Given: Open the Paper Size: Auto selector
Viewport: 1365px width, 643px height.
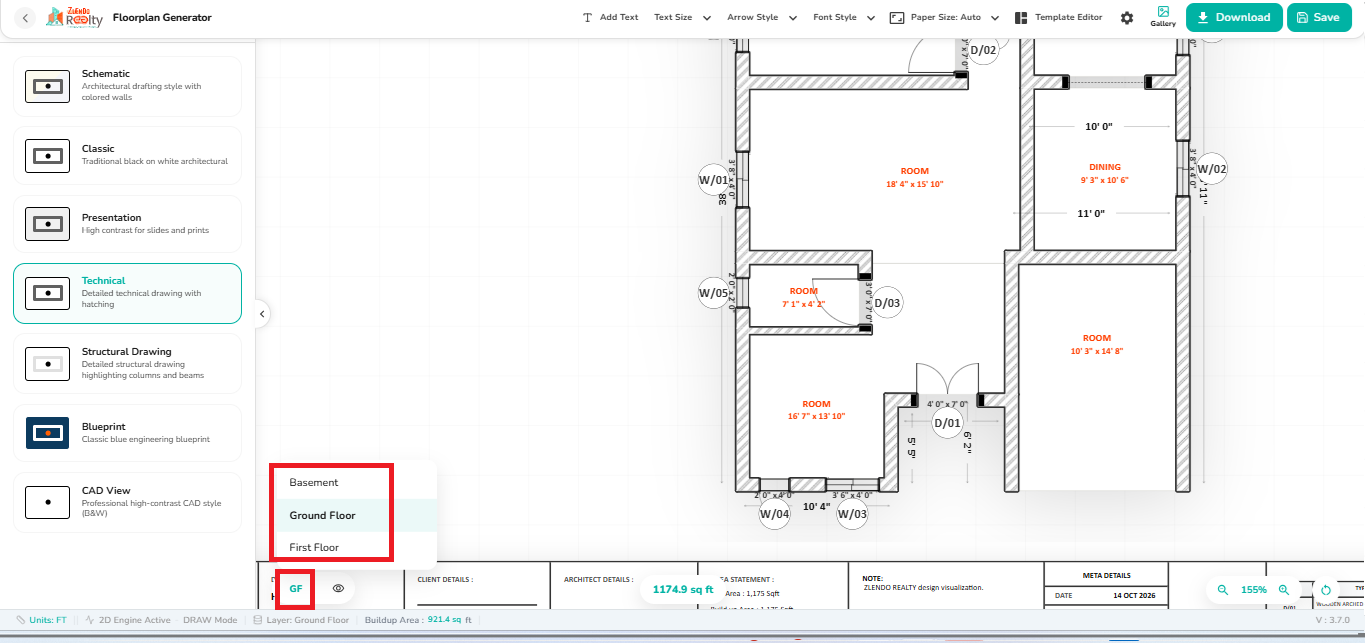Looking at the screenshot, I should (x=944, y=18).
